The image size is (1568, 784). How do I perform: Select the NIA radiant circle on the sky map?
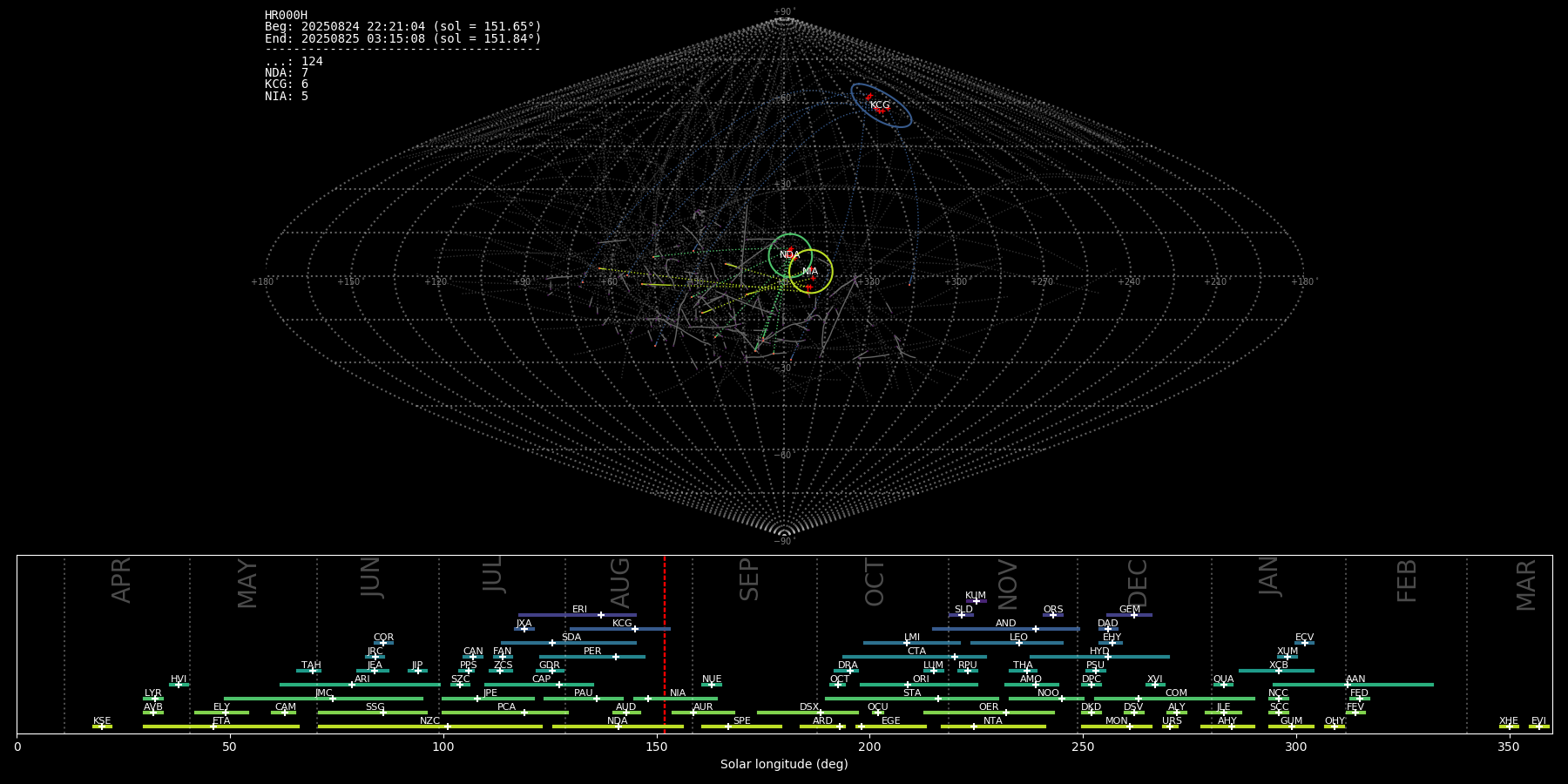pos(811,271)
